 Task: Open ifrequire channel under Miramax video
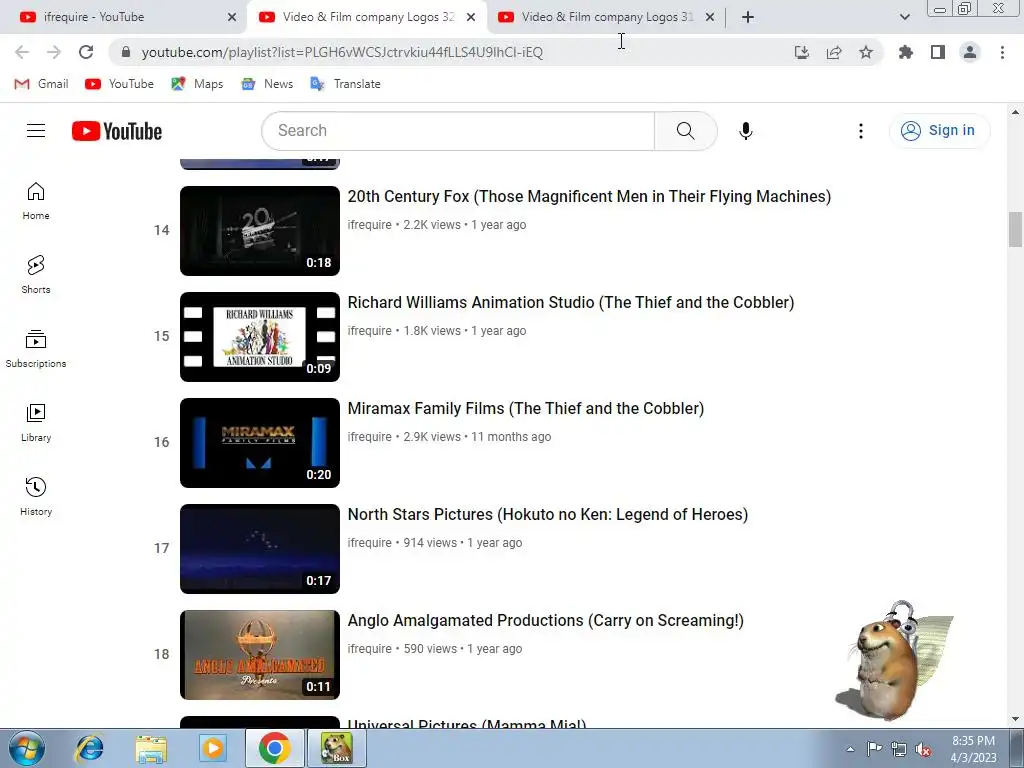(370, 437)
